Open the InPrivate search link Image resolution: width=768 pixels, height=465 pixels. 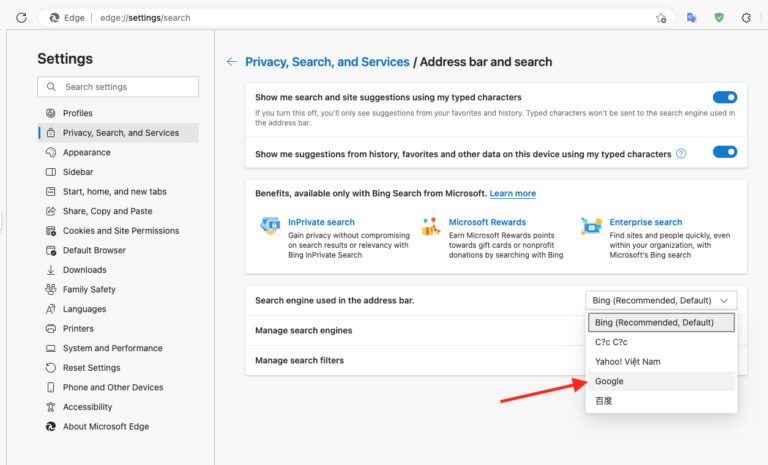321,222
